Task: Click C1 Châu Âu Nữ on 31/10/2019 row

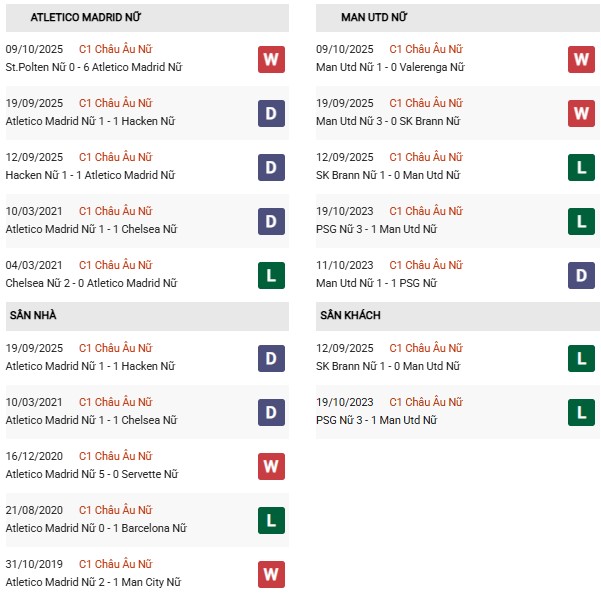Action: click(x=116, y=564)
